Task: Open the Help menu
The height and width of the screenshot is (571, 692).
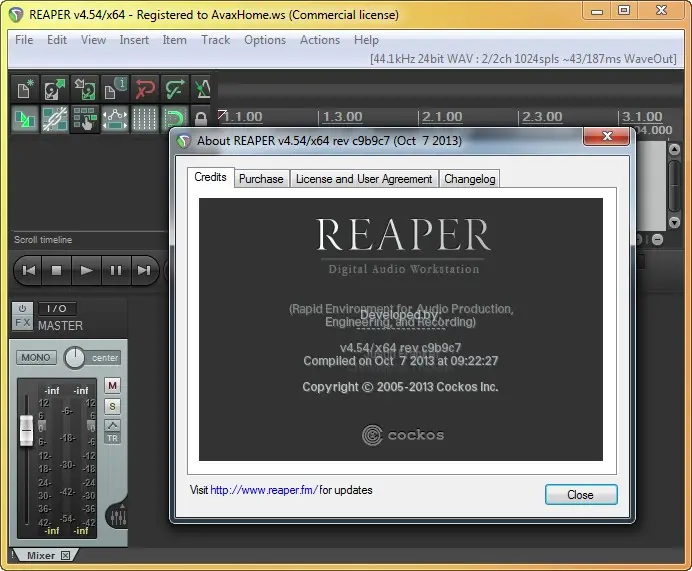Action: 366,40
